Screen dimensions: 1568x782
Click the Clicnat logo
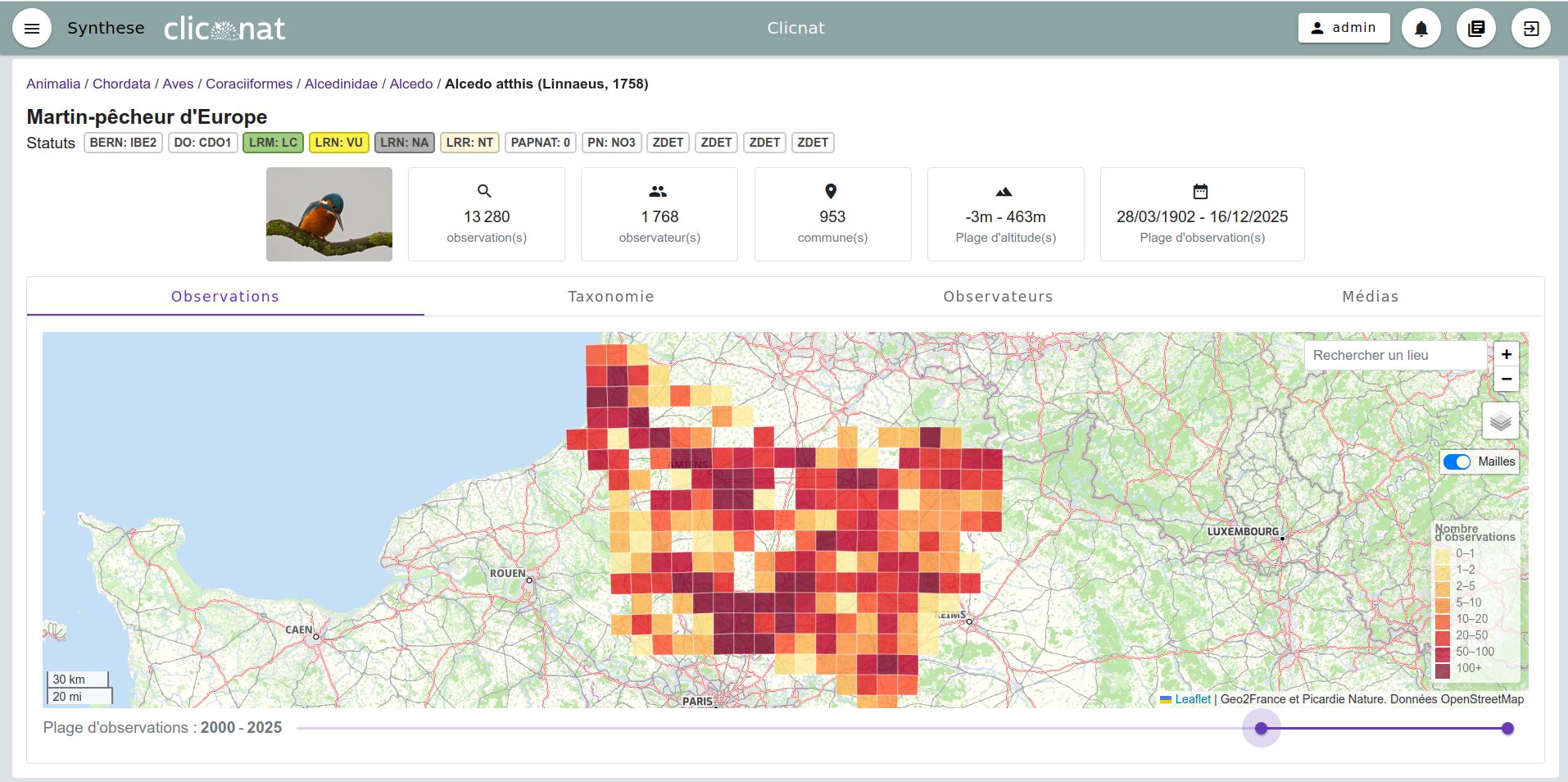click(x=224, y=29)
